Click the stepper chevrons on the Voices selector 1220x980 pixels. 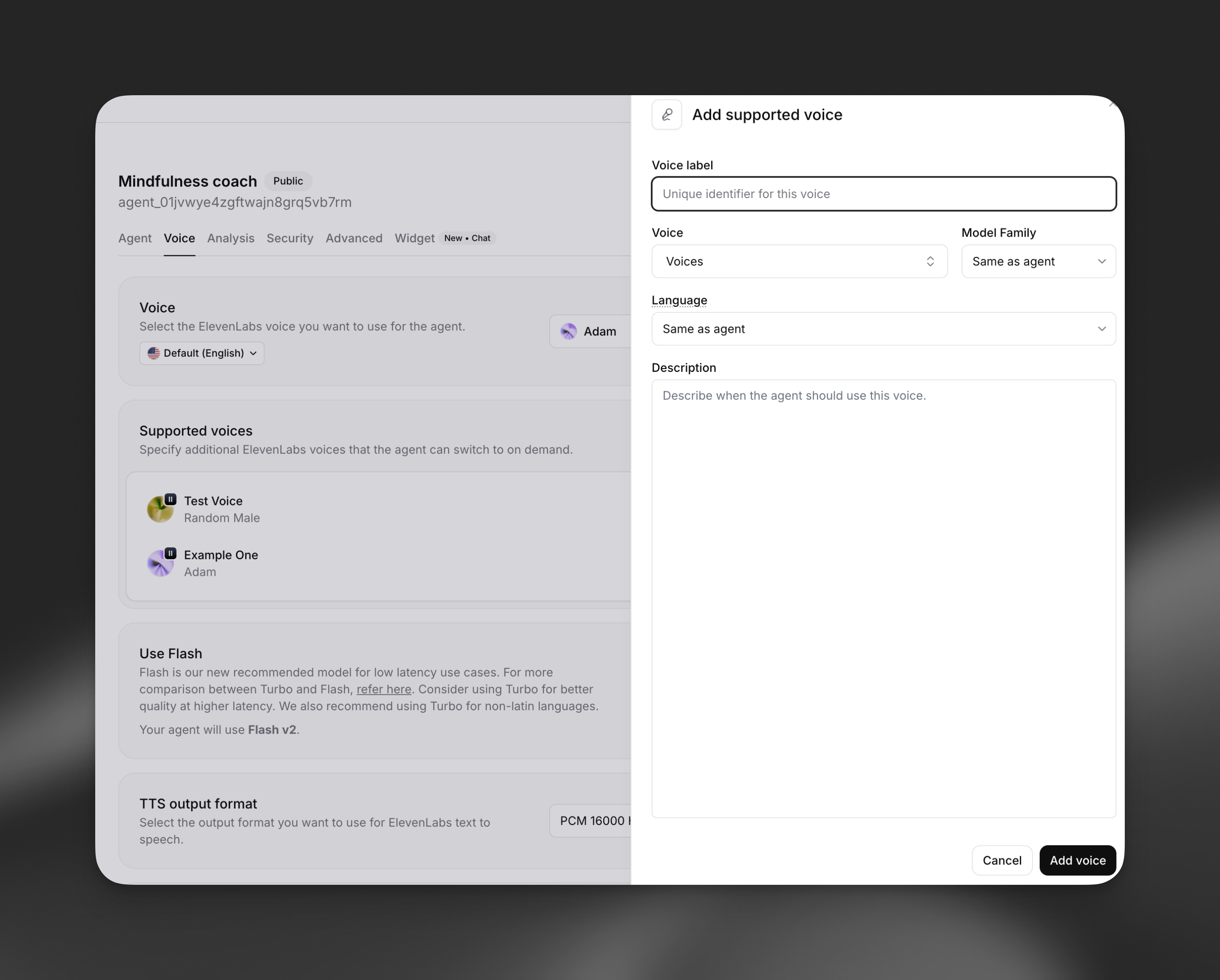(x=930, y=261)
